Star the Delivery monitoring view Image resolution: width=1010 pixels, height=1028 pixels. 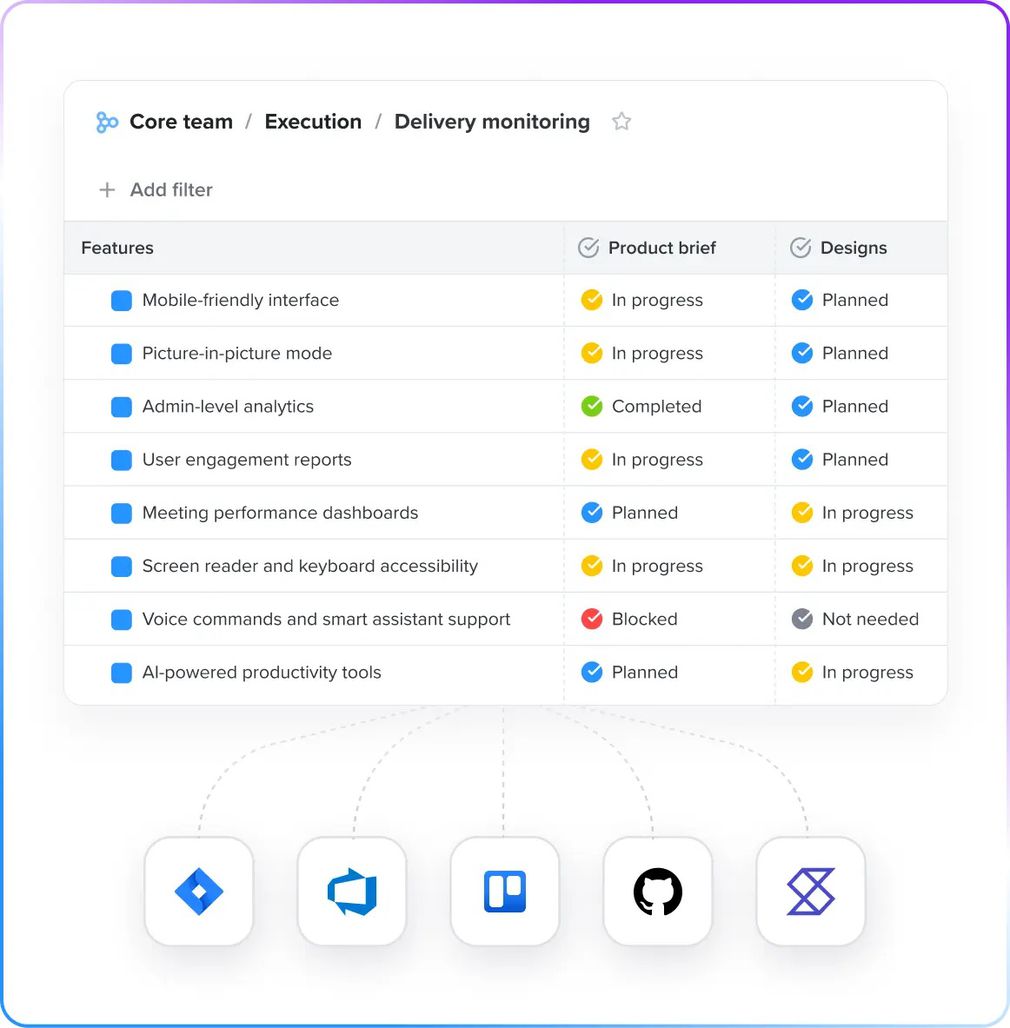click(622, 122)
